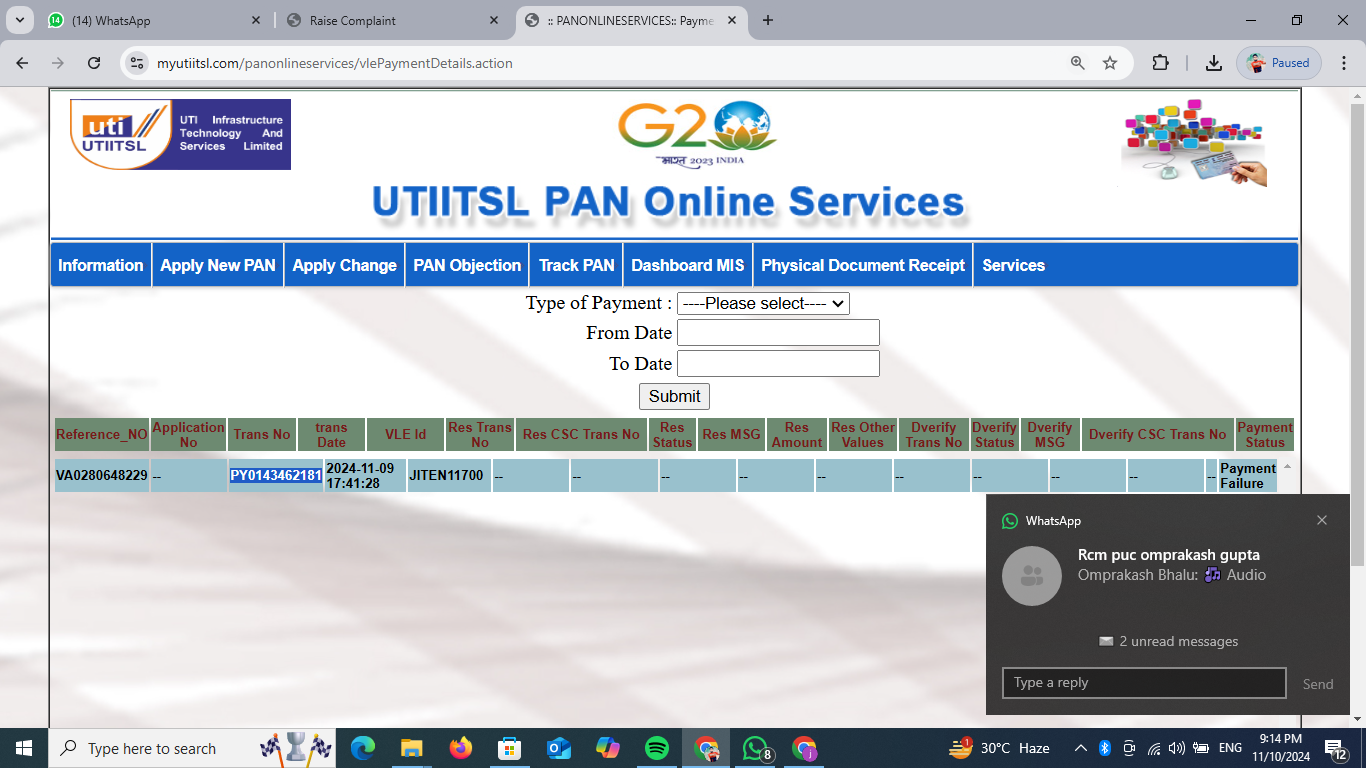Bookmark this page with star icon
1366x768 pixels.
point(1110,63)
